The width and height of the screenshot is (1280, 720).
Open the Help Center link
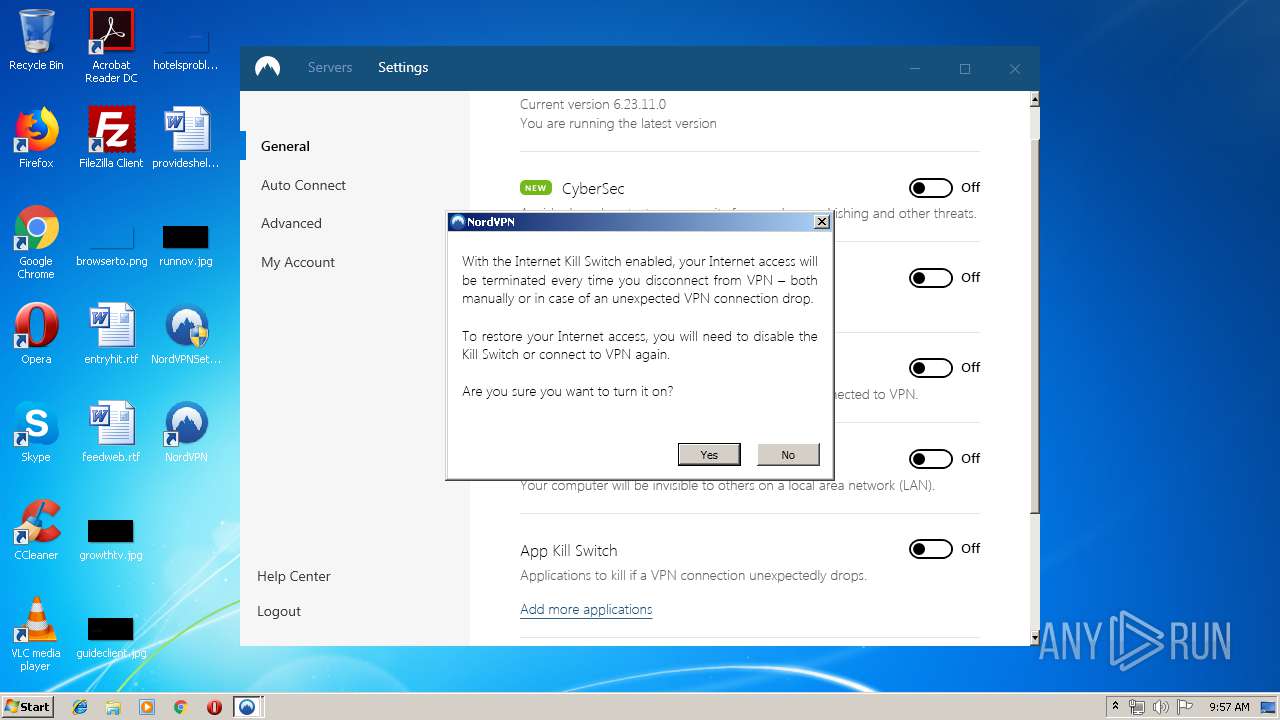tap(294, 576)
